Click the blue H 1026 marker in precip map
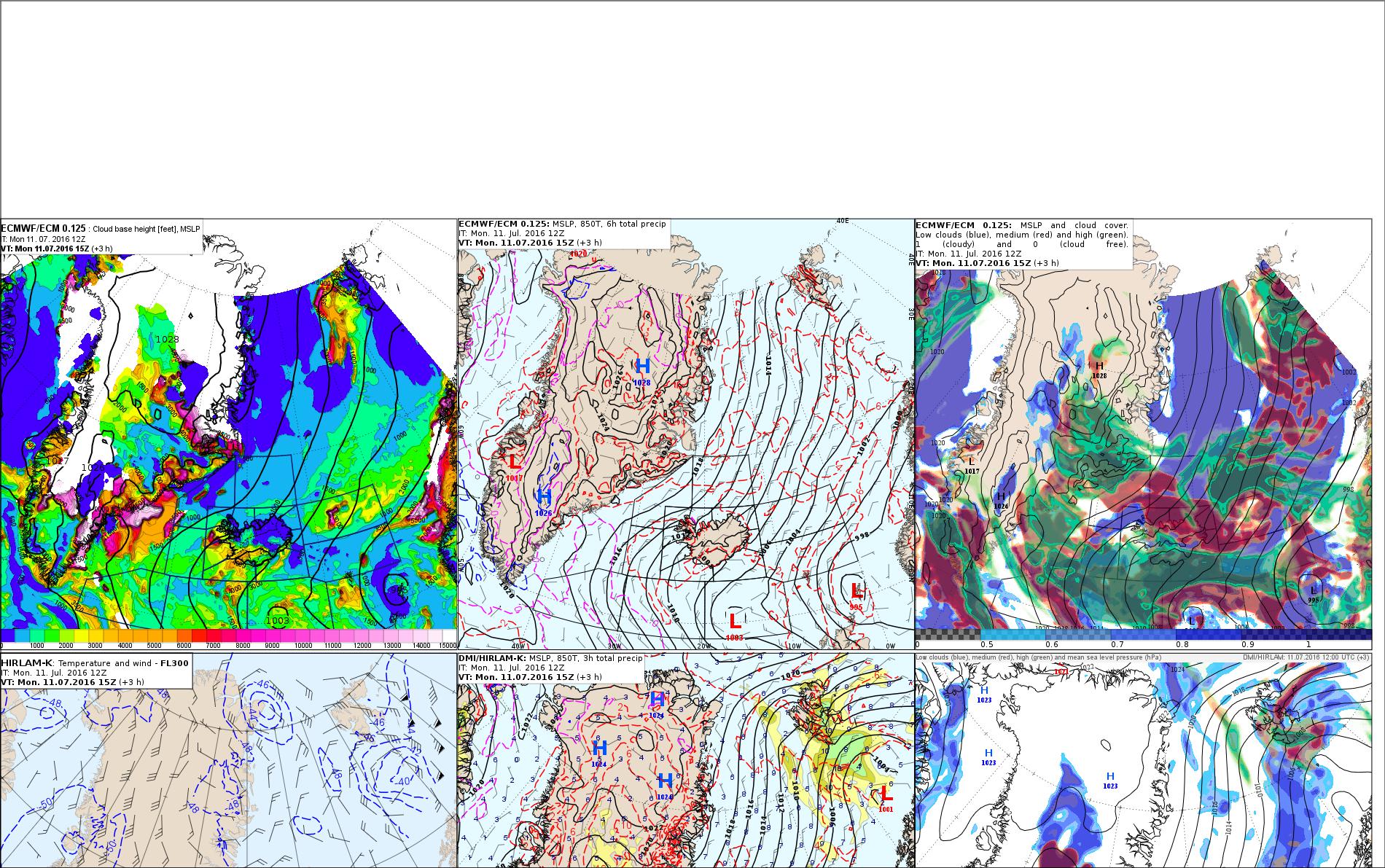 tap(544, 501)
